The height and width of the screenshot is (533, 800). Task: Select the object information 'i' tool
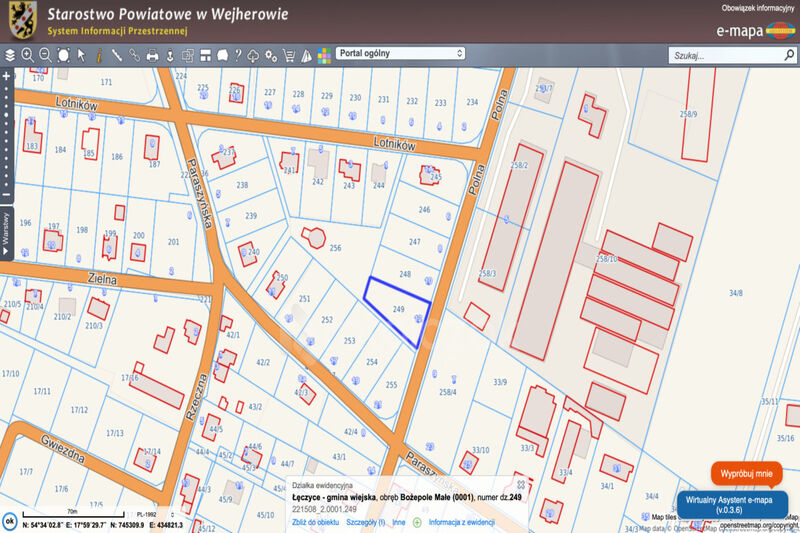coord(99,54)
